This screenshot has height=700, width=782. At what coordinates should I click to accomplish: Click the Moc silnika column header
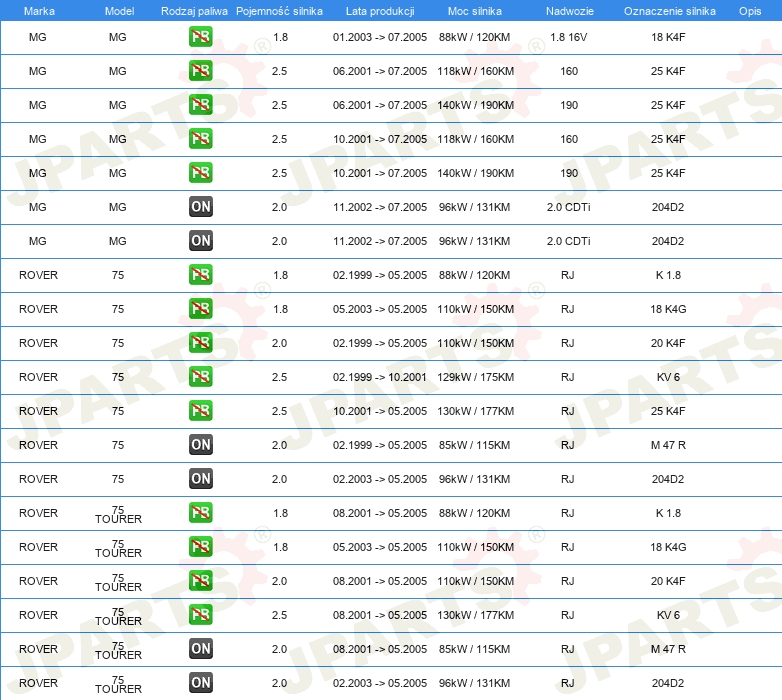click(x=475, y=11)
